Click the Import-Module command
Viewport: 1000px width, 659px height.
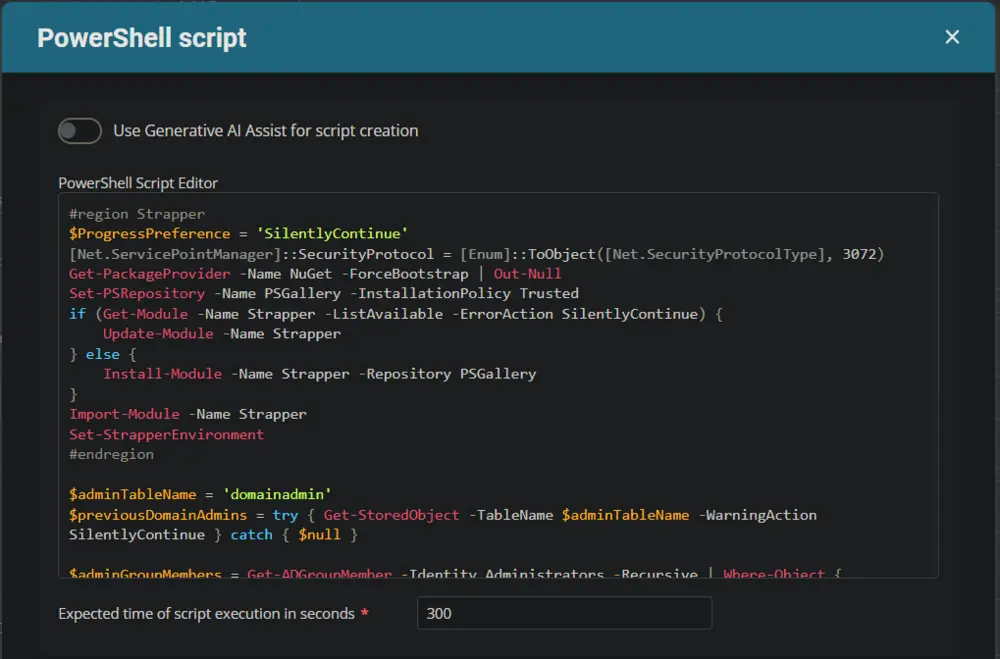[x=124, y=414]
